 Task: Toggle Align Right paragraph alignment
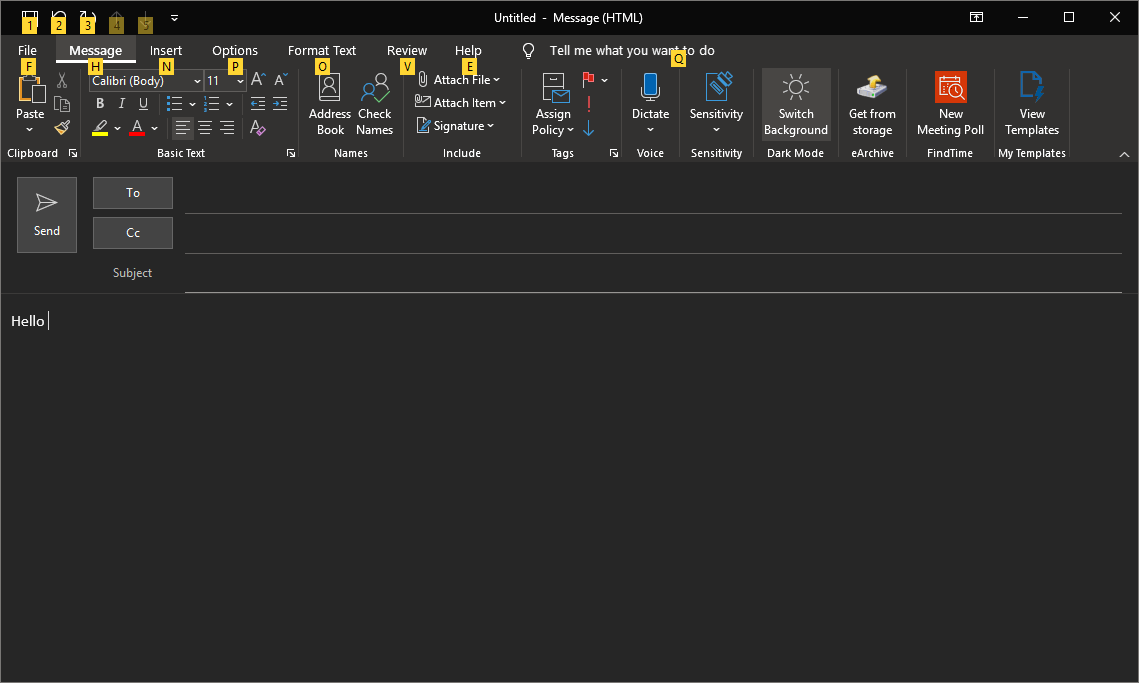click(x=227, y=128)
